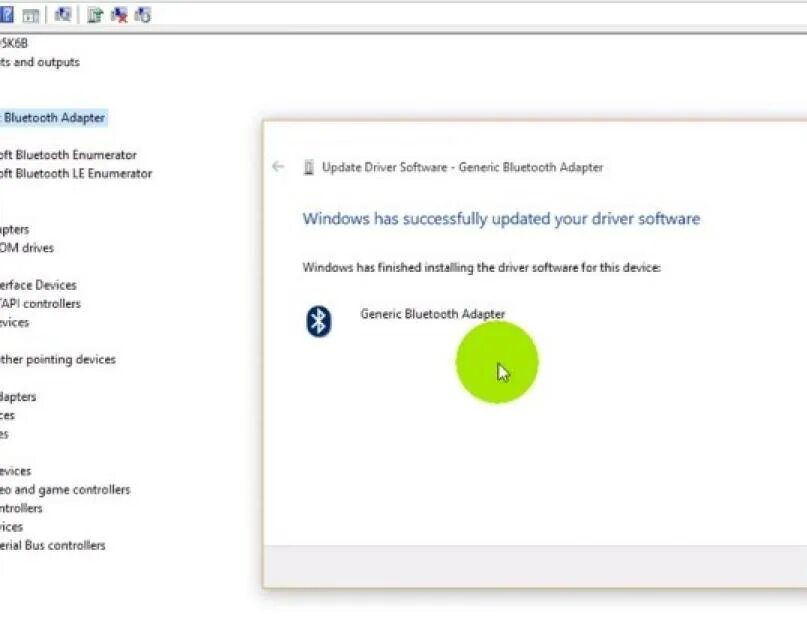Select 'ther pointing devices' category
807x625 pixels.
(x=58, y=359)
